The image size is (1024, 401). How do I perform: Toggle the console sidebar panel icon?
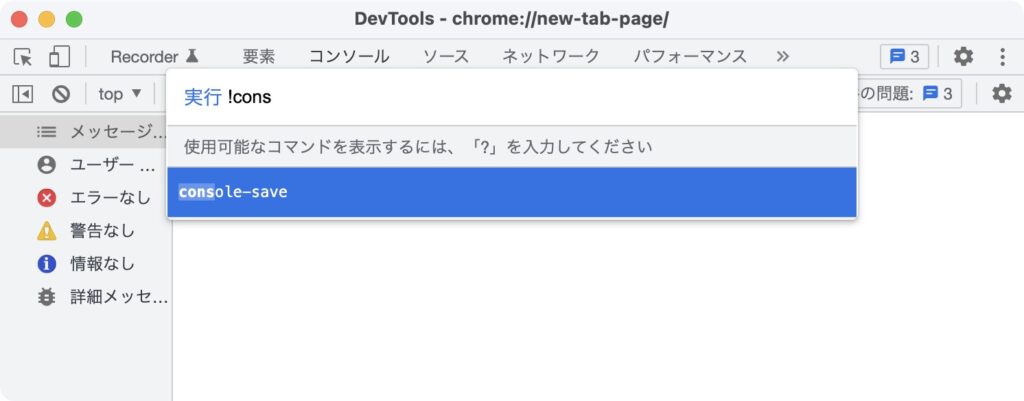tap(23, 94)
